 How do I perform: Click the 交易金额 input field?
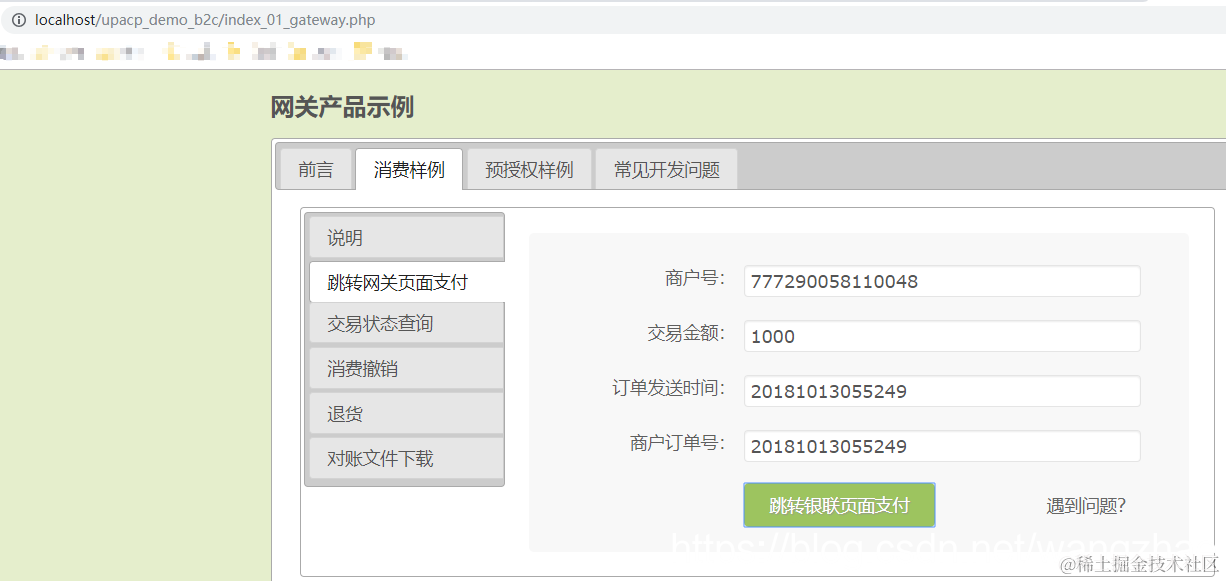coord(941,336)
